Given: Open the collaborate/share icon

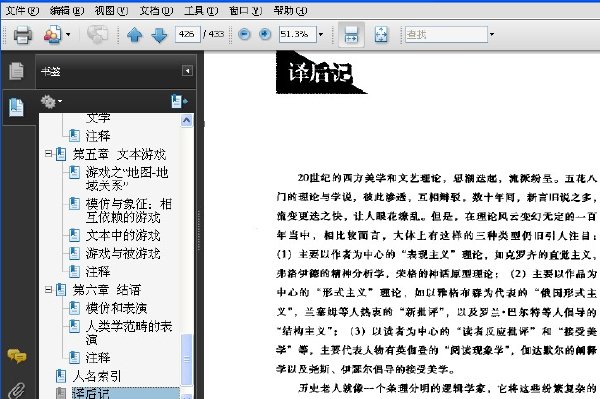Looking at the screenshot, I should pos(52,35).
